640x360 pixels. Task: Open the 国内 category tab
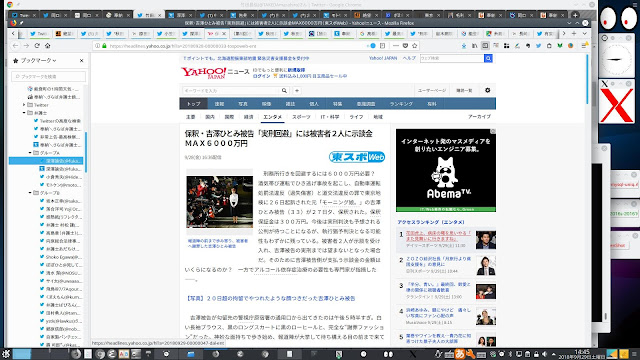(x=210, y=117)
